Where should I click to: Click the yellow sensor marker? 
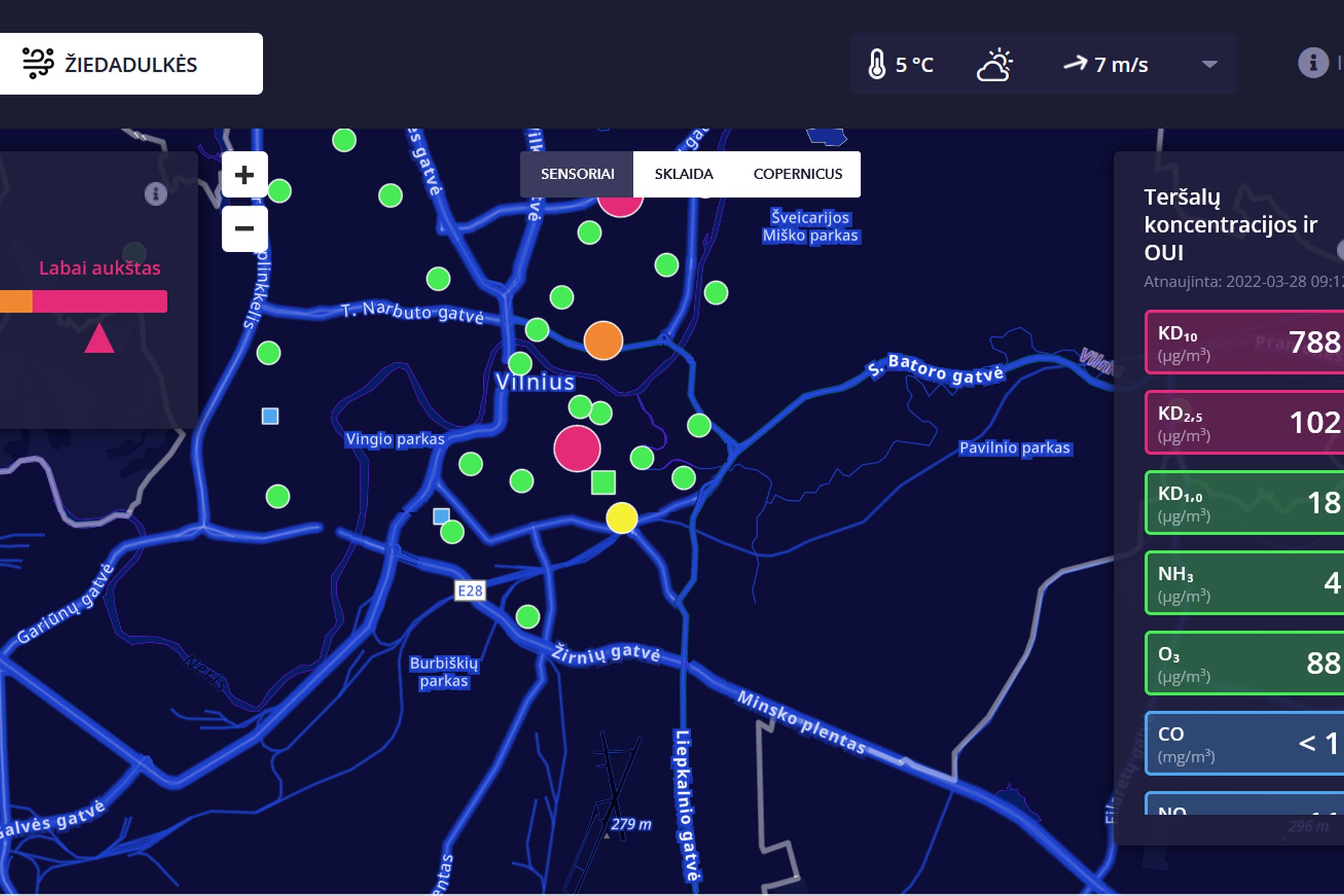[x=622, y=518]
